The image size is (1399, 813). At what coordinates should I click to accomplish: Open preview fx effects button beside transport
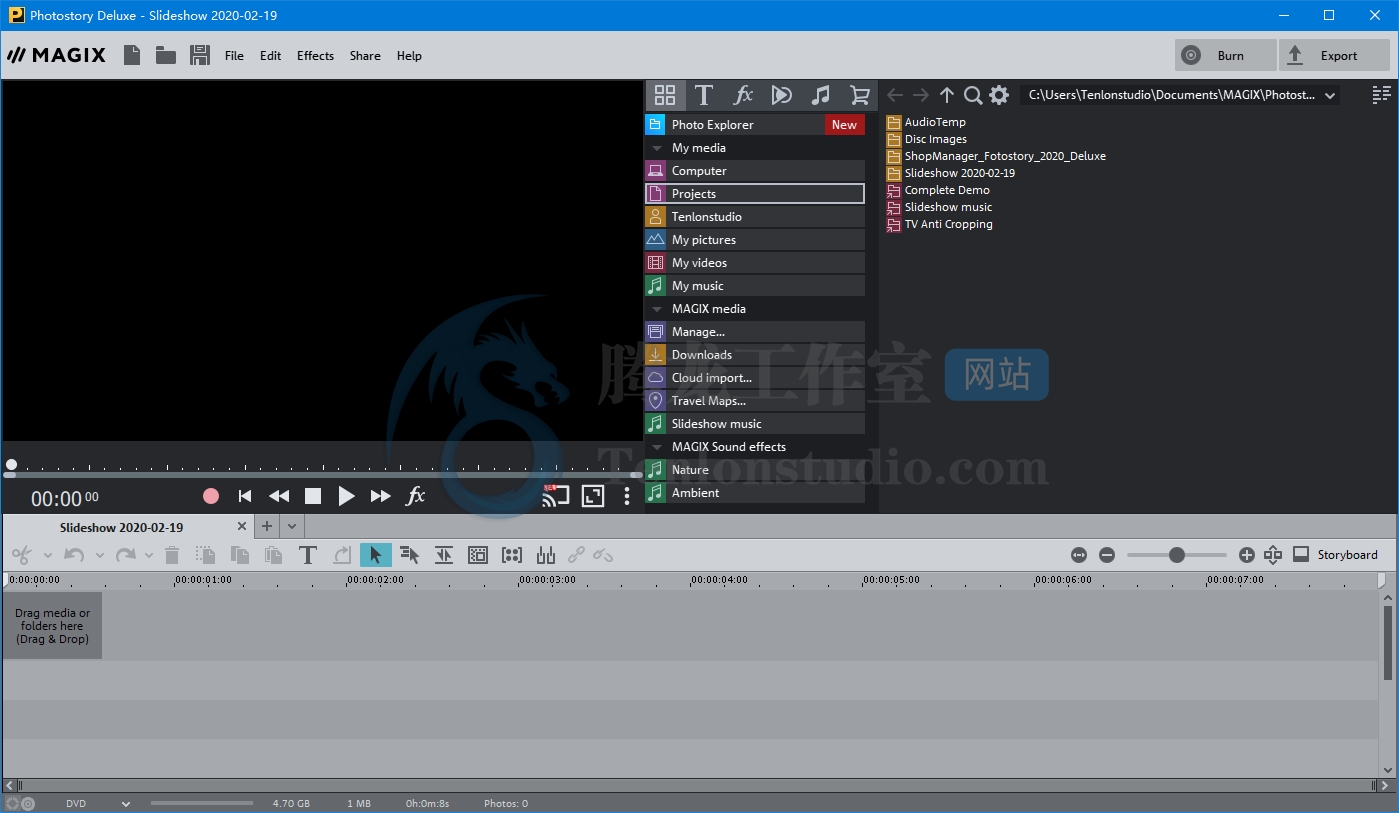pos(415,496)
